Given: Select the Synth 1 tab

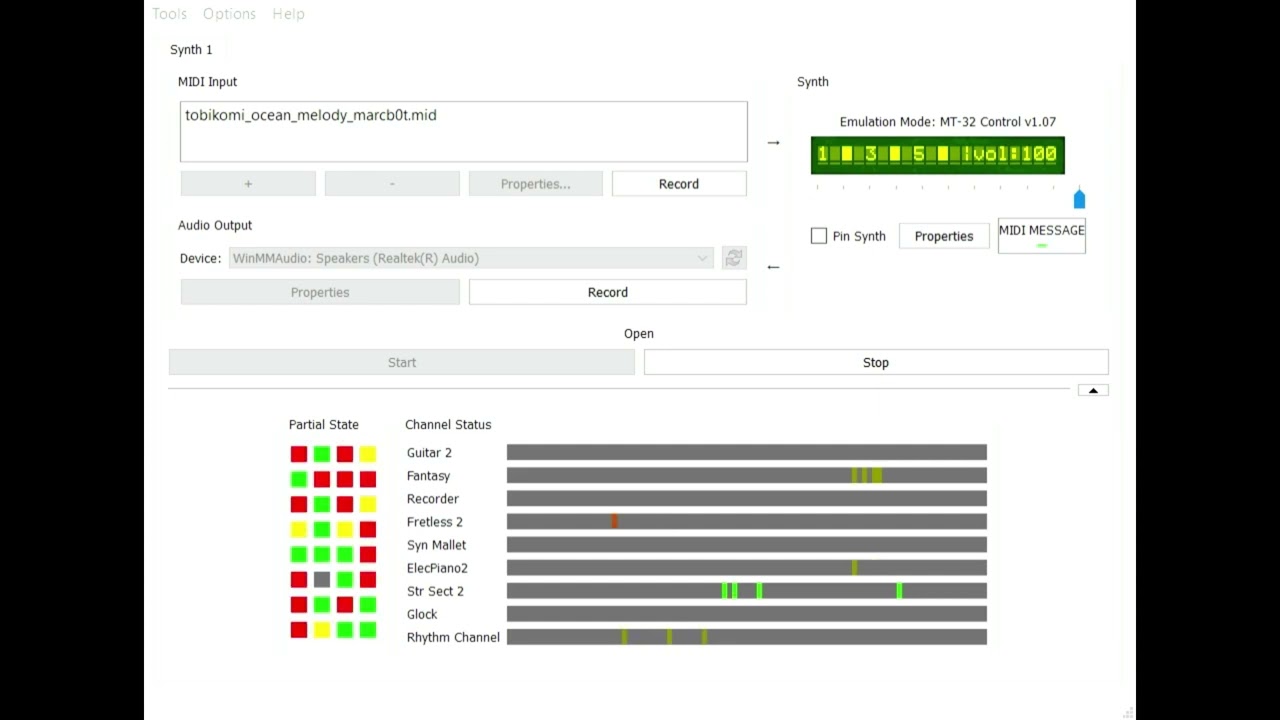Looking at the screenshot, I should (191, 49).
